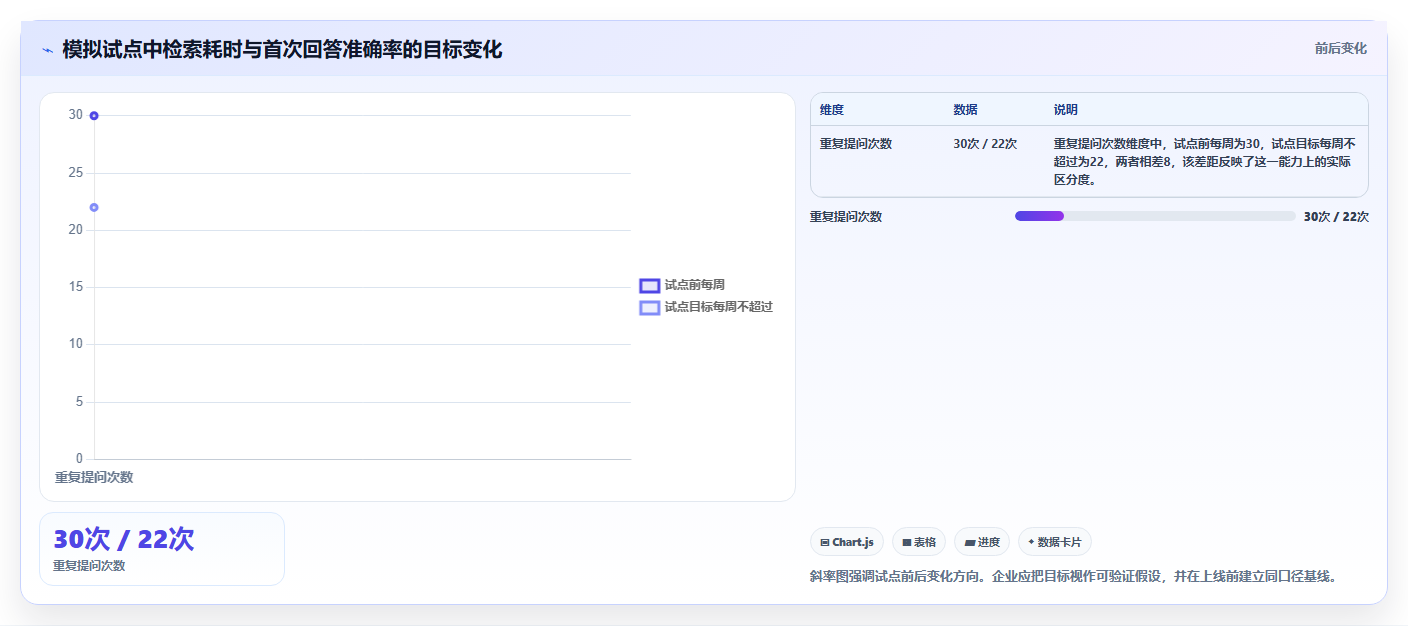The height and width of the screenshot is (626, 1408).
Task: Select the 表格 chip
Action: (x=919, y=542)
